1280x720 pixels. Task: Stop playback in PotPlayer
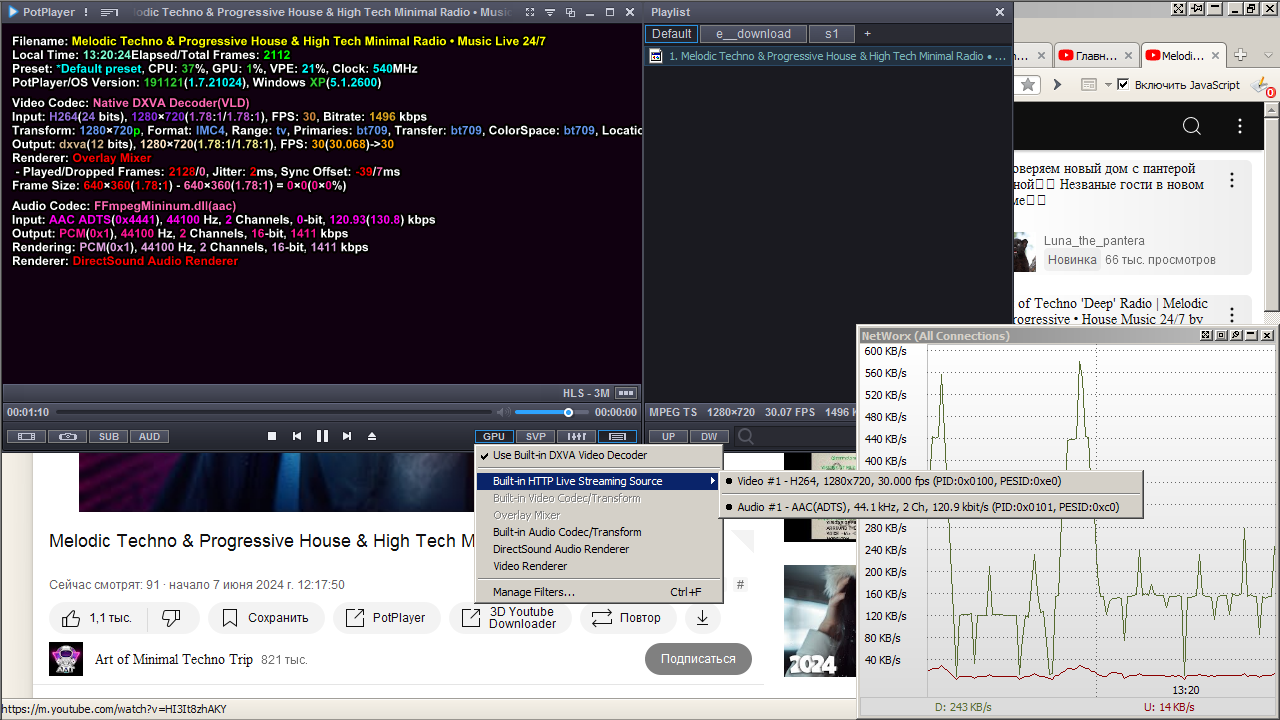[x=272, y=436]
